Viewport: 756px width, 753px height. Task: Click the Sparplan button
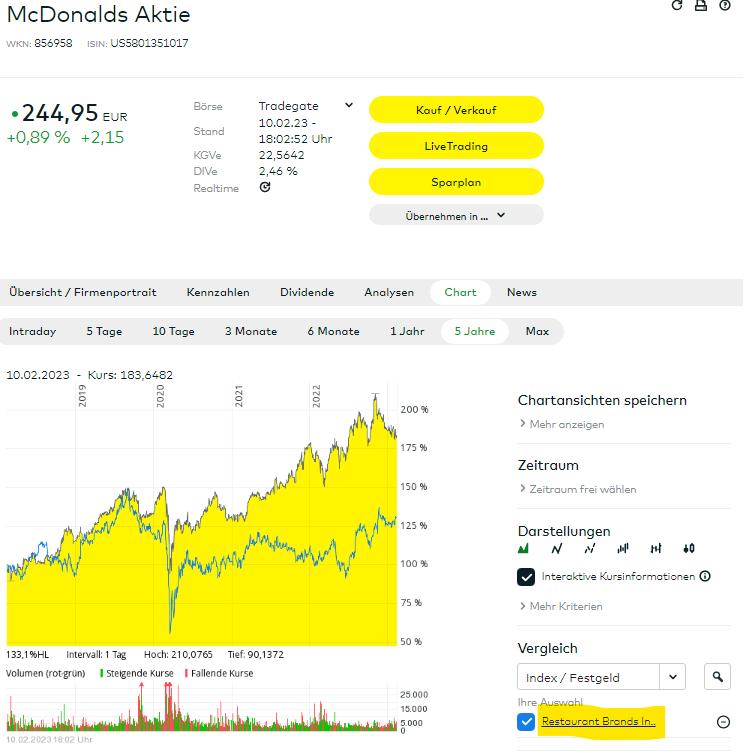tap(456, 182)
